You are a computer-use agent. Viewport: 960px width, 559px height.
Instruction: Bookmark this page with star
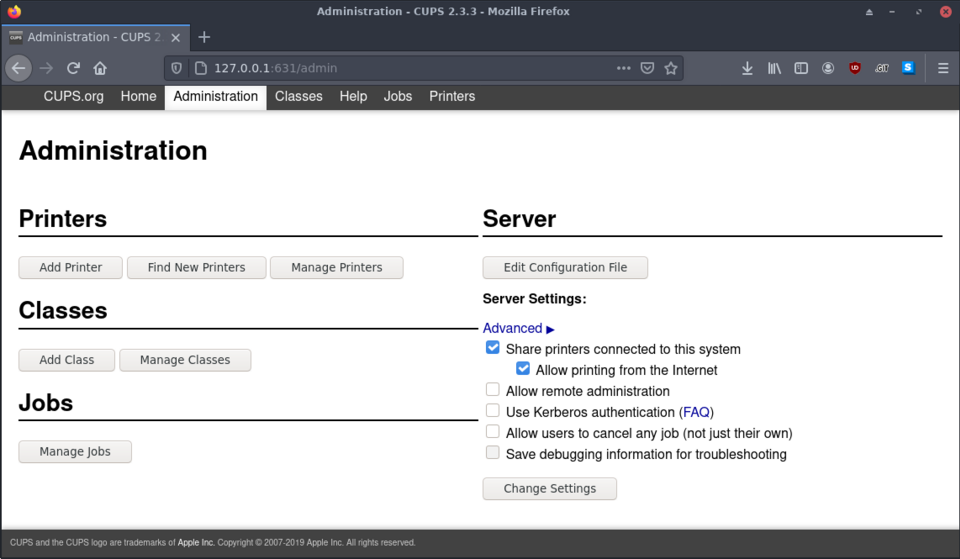click(x=671, y=68)
